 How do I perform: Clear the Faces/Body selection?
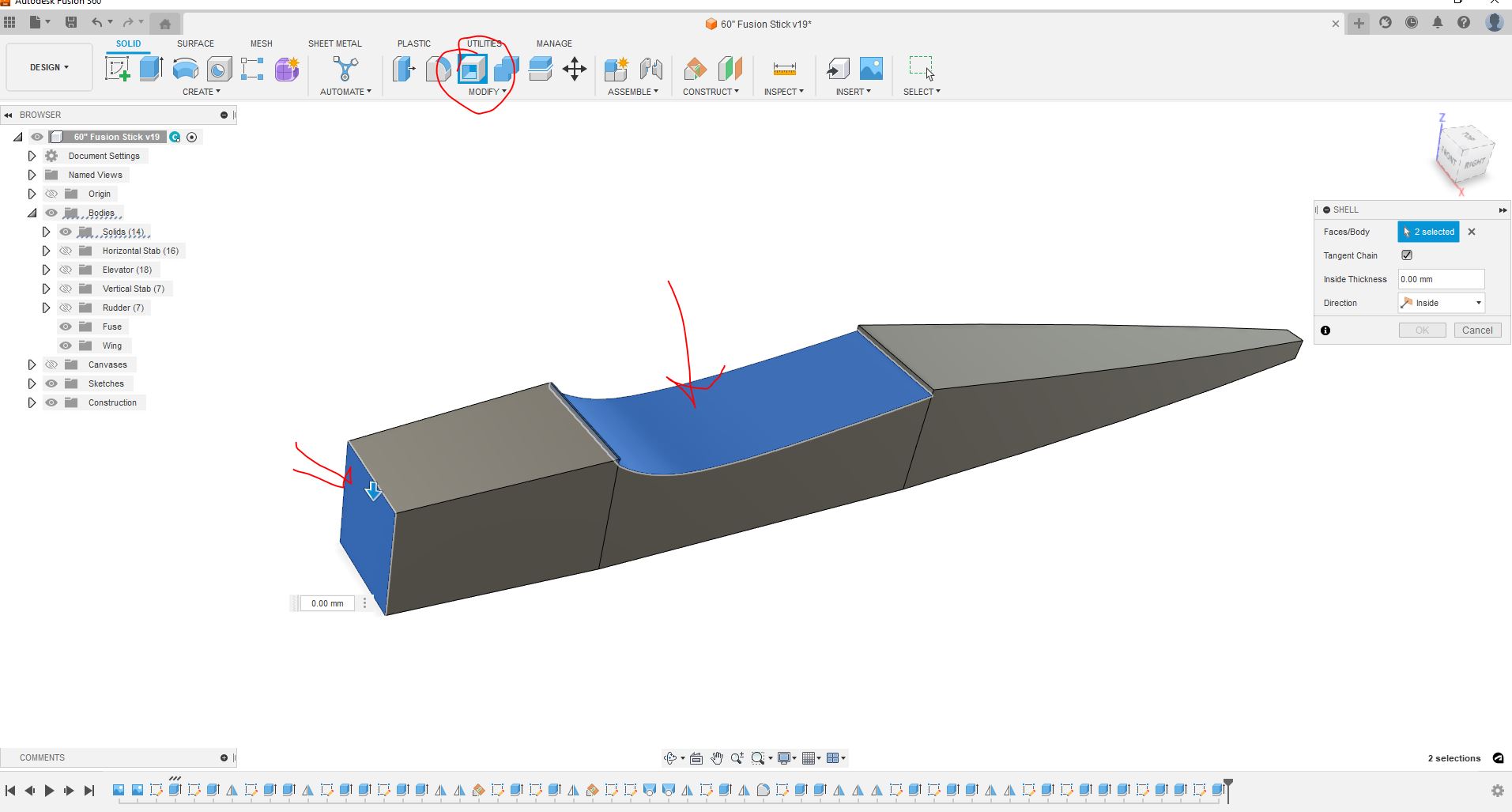(x=1472, y=232)
